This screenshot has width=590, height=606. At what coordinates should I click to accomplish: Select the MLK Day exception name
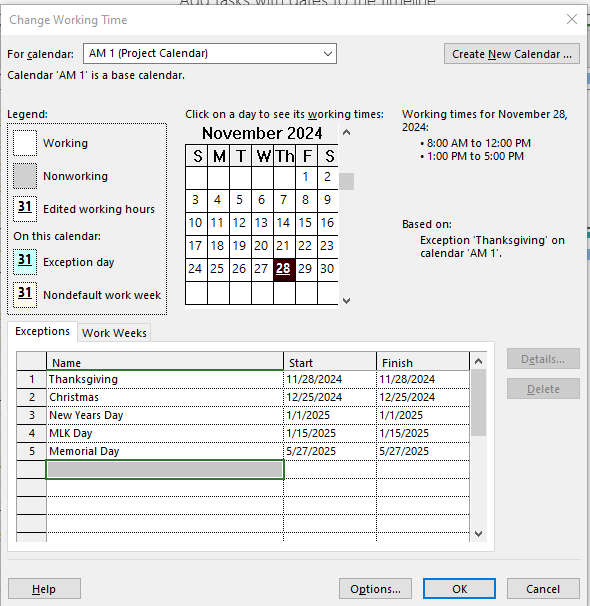(165, 433)
